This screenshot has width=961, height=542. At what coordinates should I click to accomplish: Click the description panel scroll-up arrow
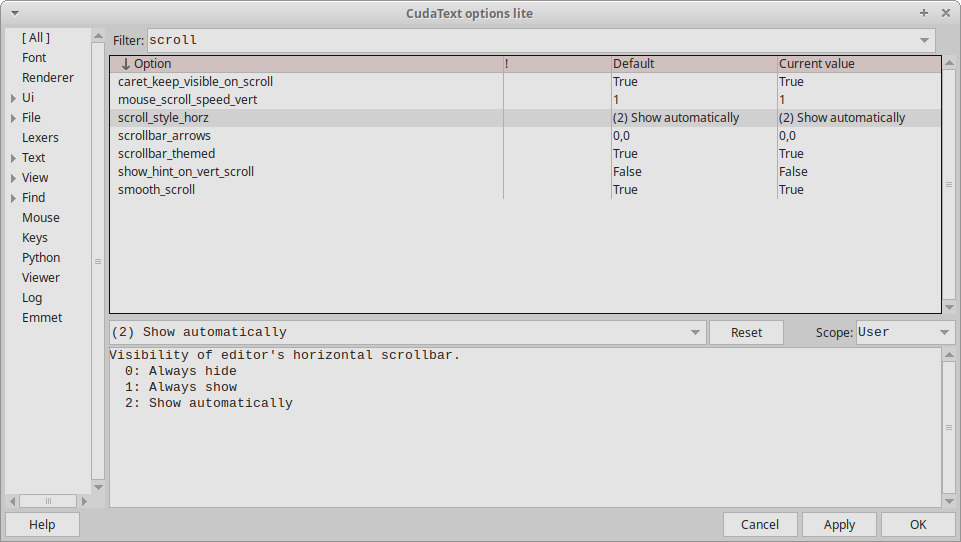tap(949, 355)
